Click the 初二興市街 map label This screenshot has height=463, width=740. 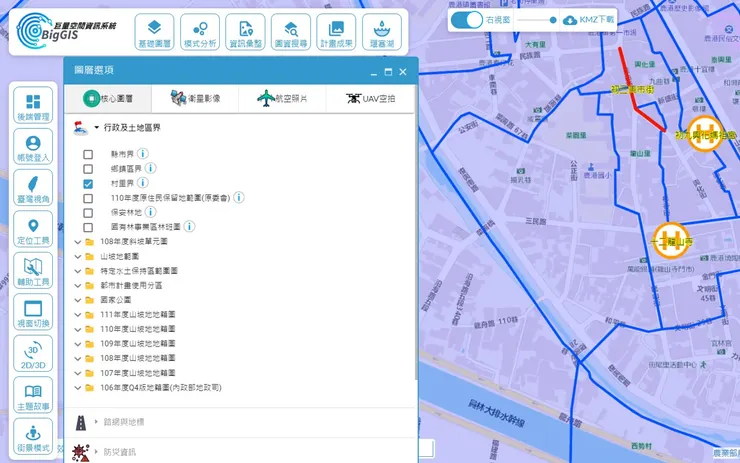632,89
